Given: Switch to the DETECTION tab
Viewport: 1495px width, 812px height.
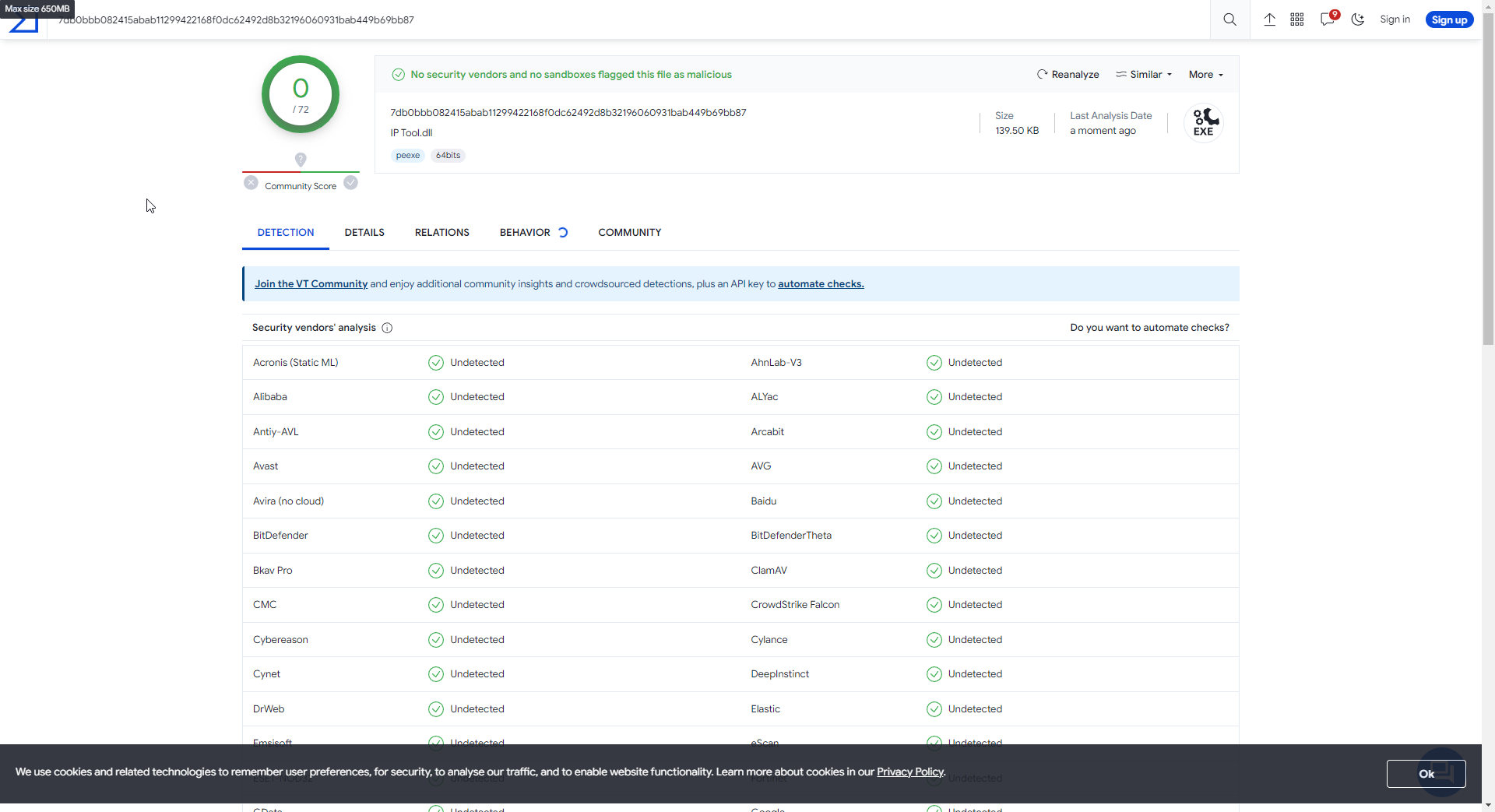Looking at the screenshot, I should click(286, 233).
